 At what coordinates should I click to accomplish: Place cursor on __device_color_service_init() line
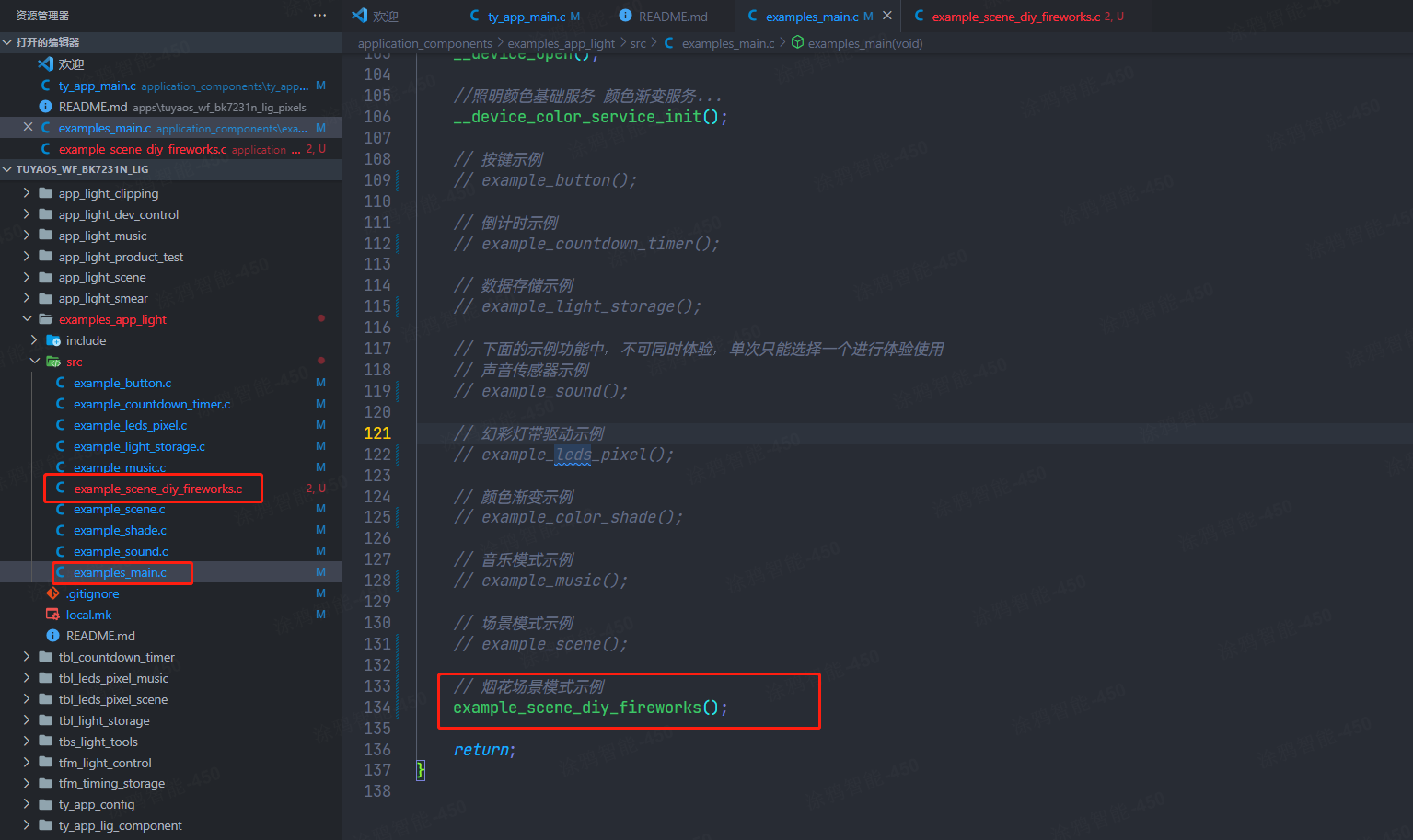point(590,117)
